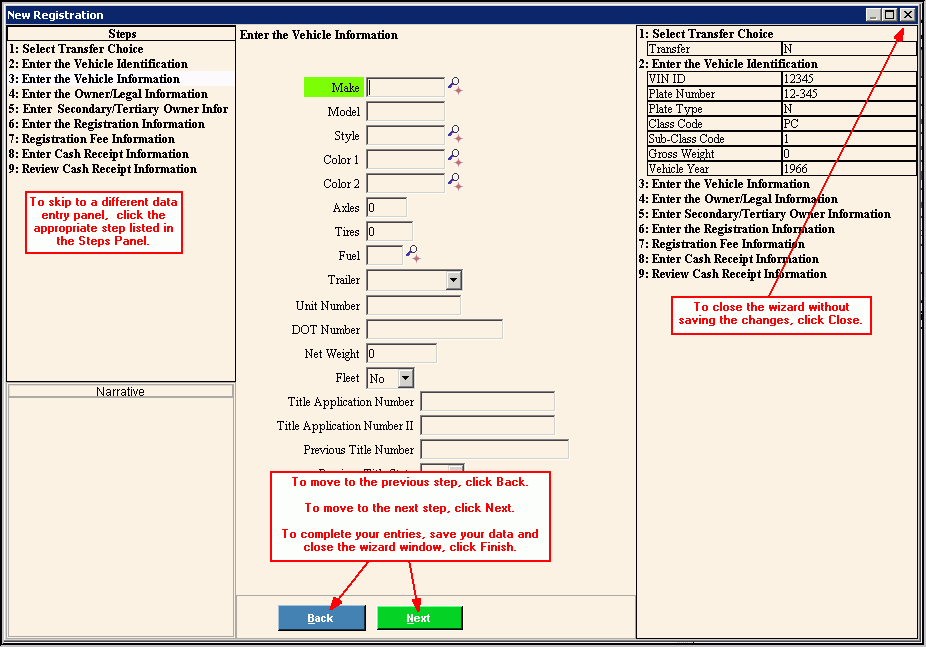
Task: Open step 9: Review Cash Receipt Information in Steps
Action: click(120, 169)
